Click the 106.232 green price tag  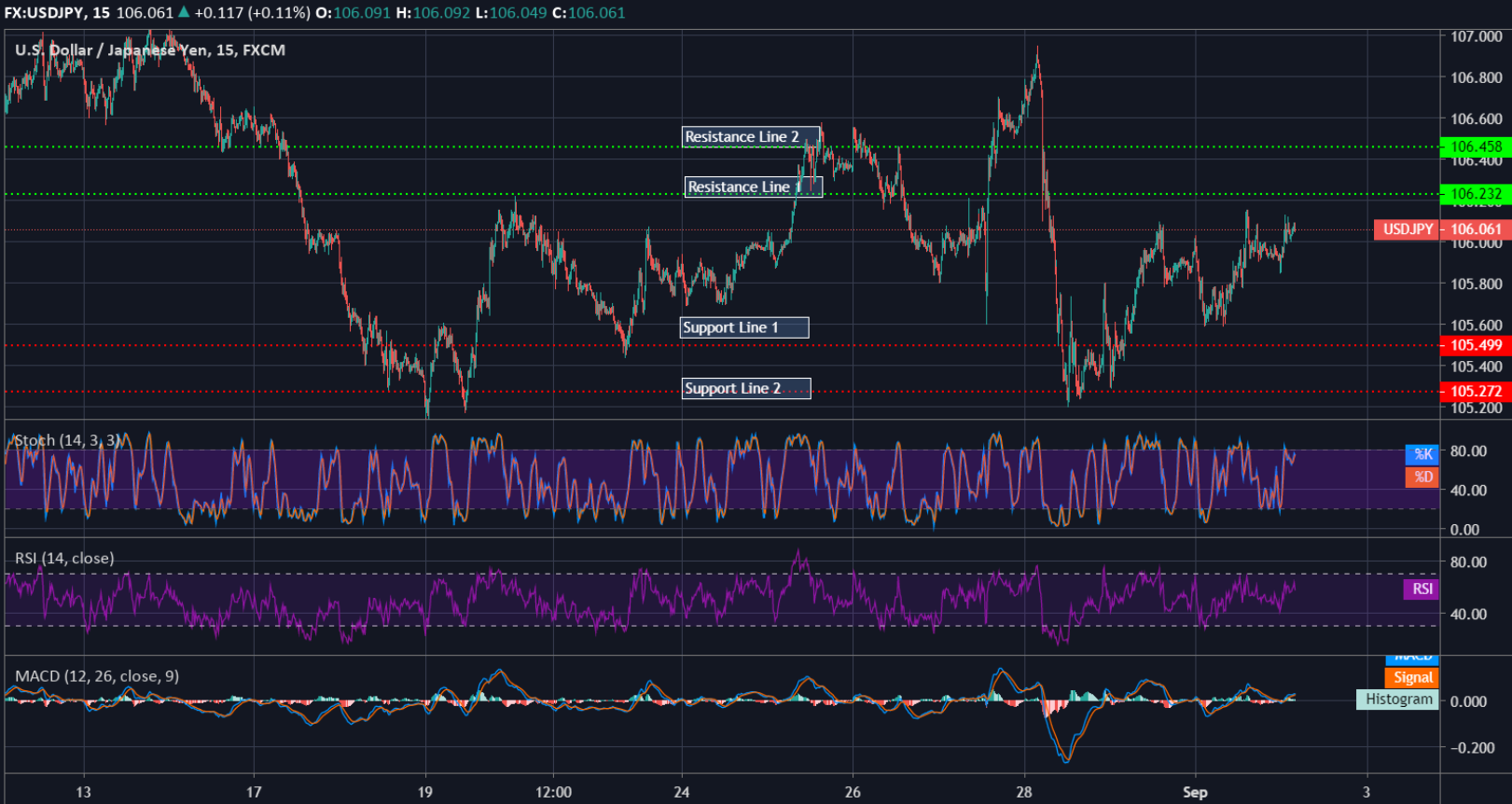[x=1476, y=194]
